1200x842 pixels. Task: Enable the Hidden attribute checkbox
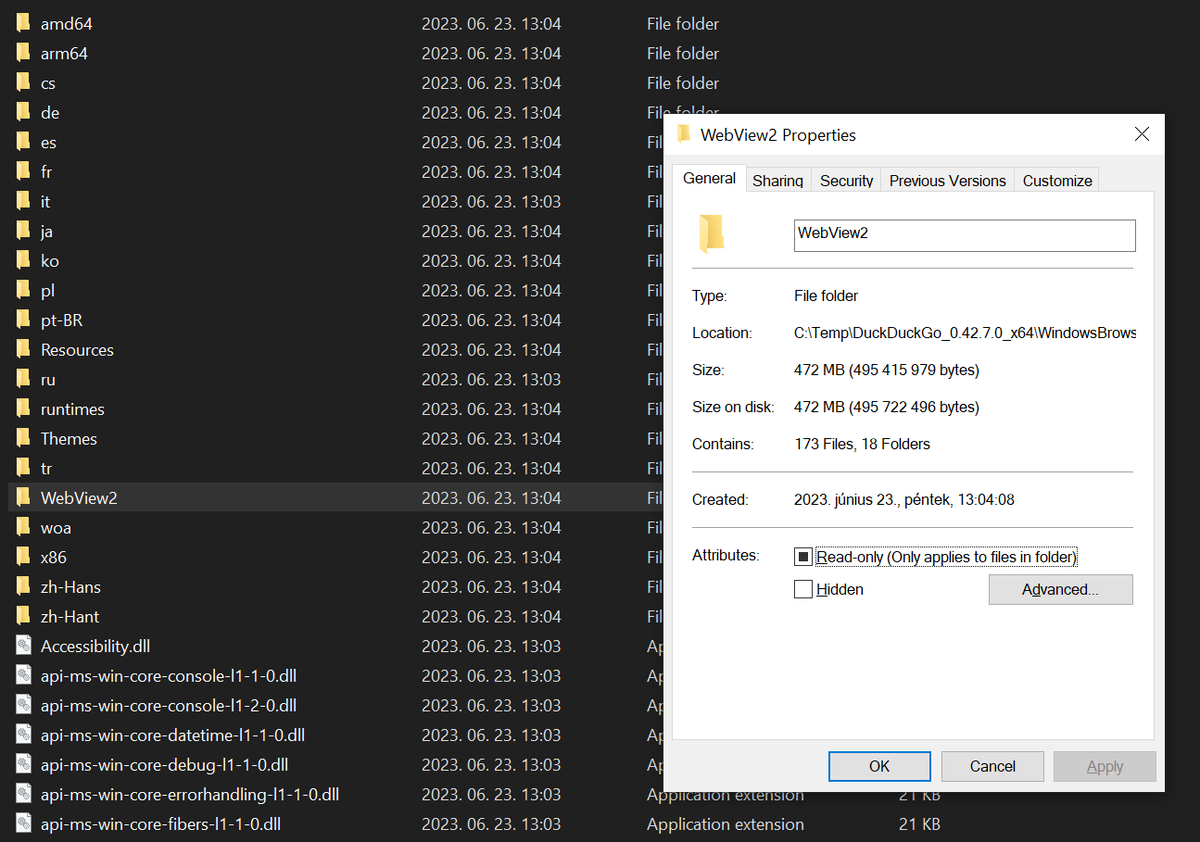803,589
